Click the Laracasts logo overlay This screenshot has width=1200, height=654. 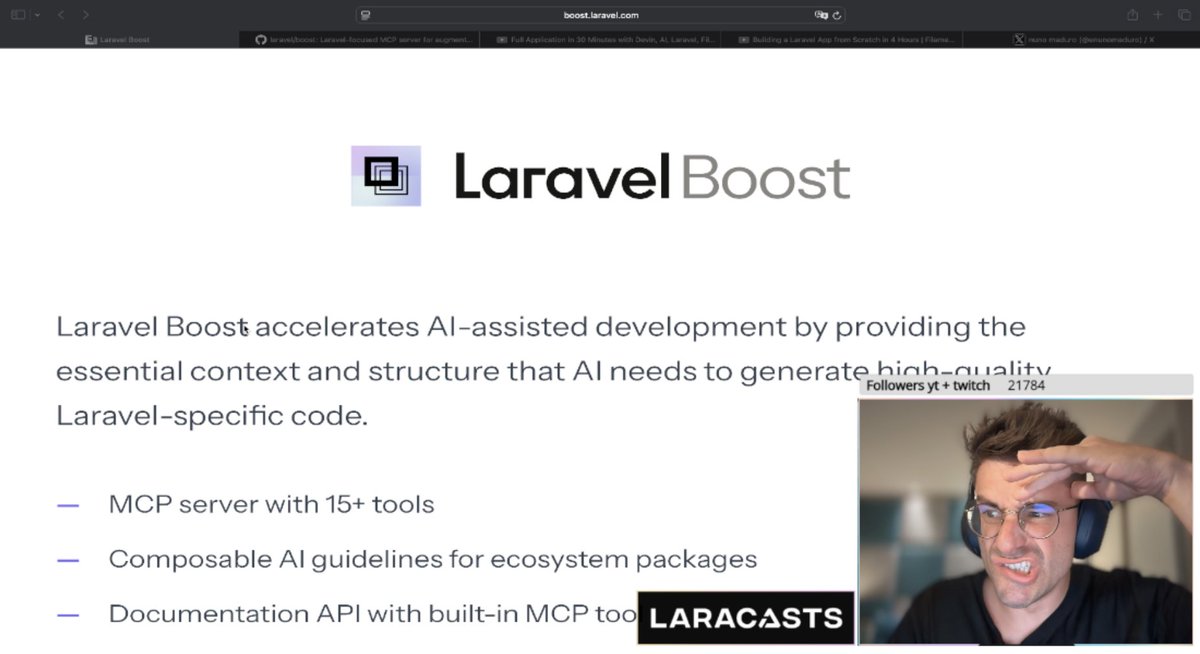[x=746, y=618]
